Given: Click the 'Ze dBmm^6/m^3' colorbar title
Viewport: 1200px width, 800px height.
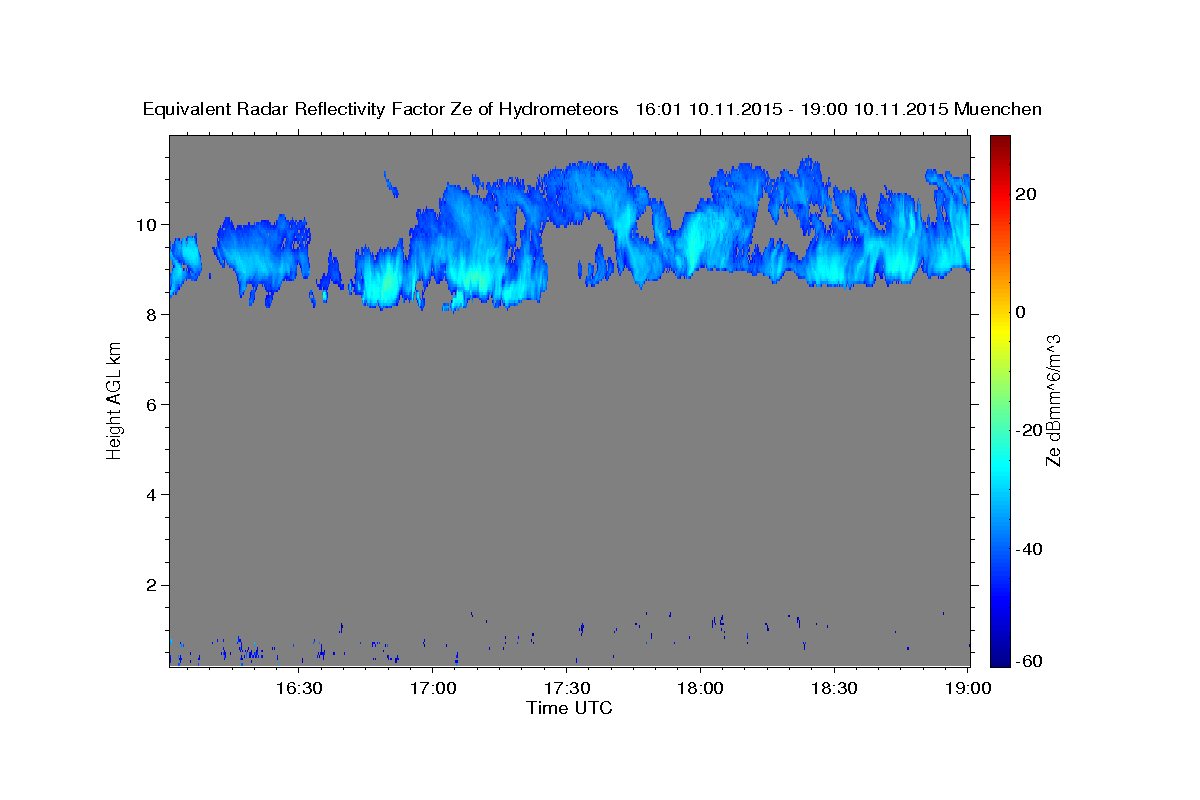Looking at the screenshot, I should coord(1052,400).
